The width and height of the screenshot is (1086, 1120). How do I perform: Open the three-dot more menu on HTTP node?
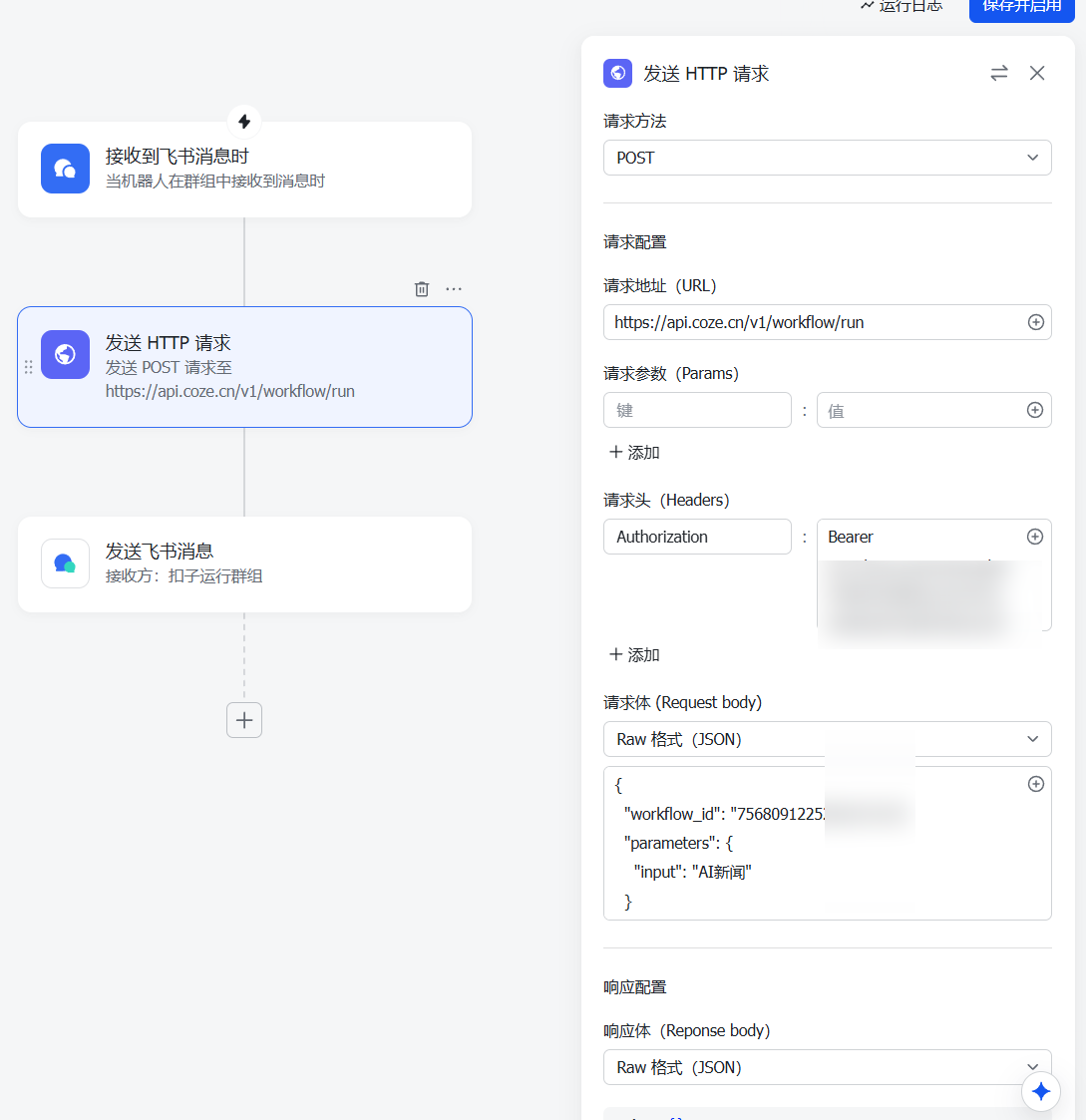454,289
